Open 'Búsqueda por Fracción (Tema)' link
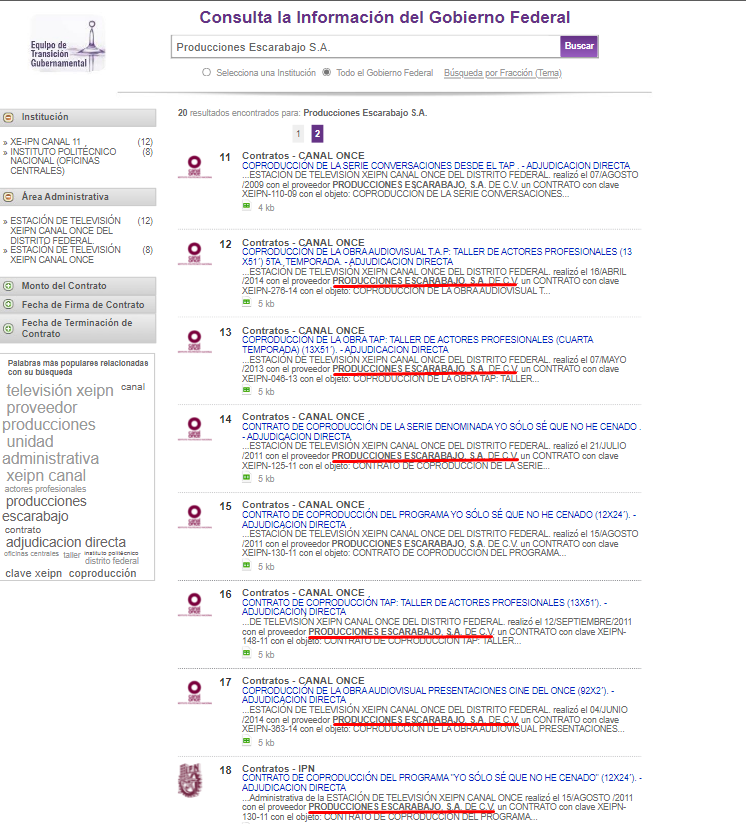The width and height of the screenshot is (746, 824). pyautogui.click(x=503, y=73)
